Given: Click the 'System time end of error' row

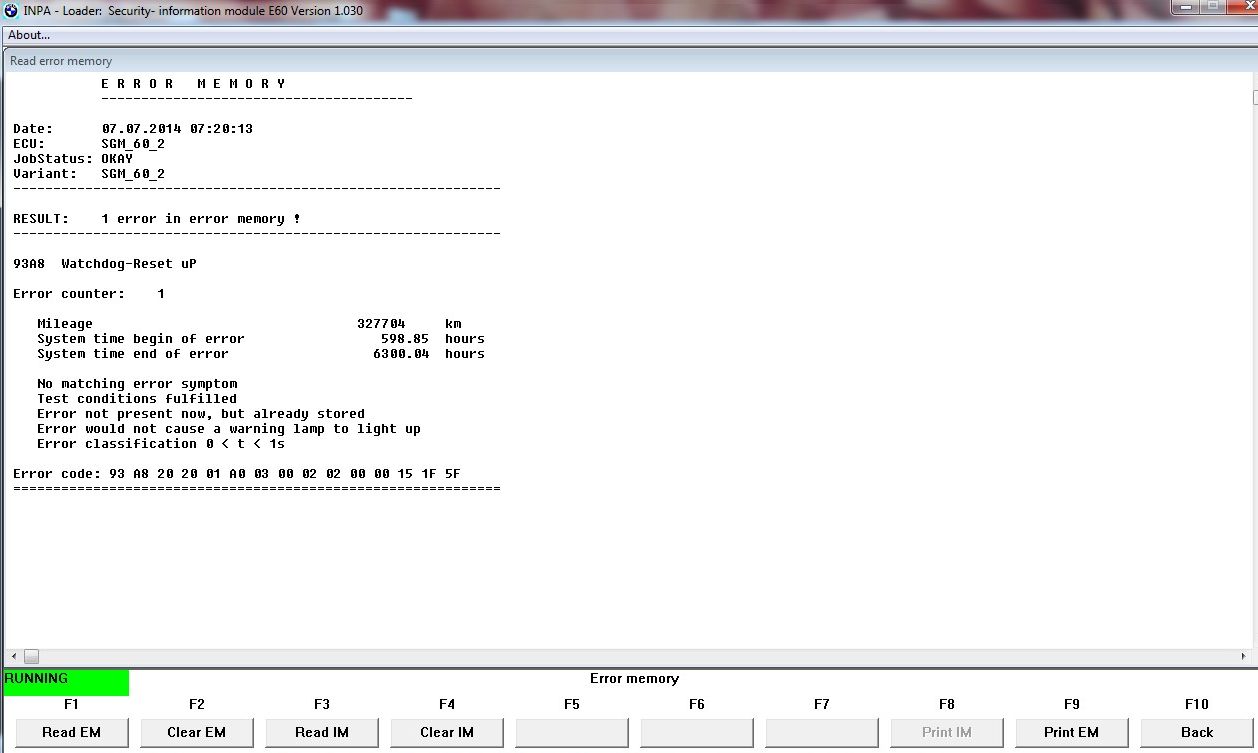Looking at the screenshot, I should click(261, 354).
